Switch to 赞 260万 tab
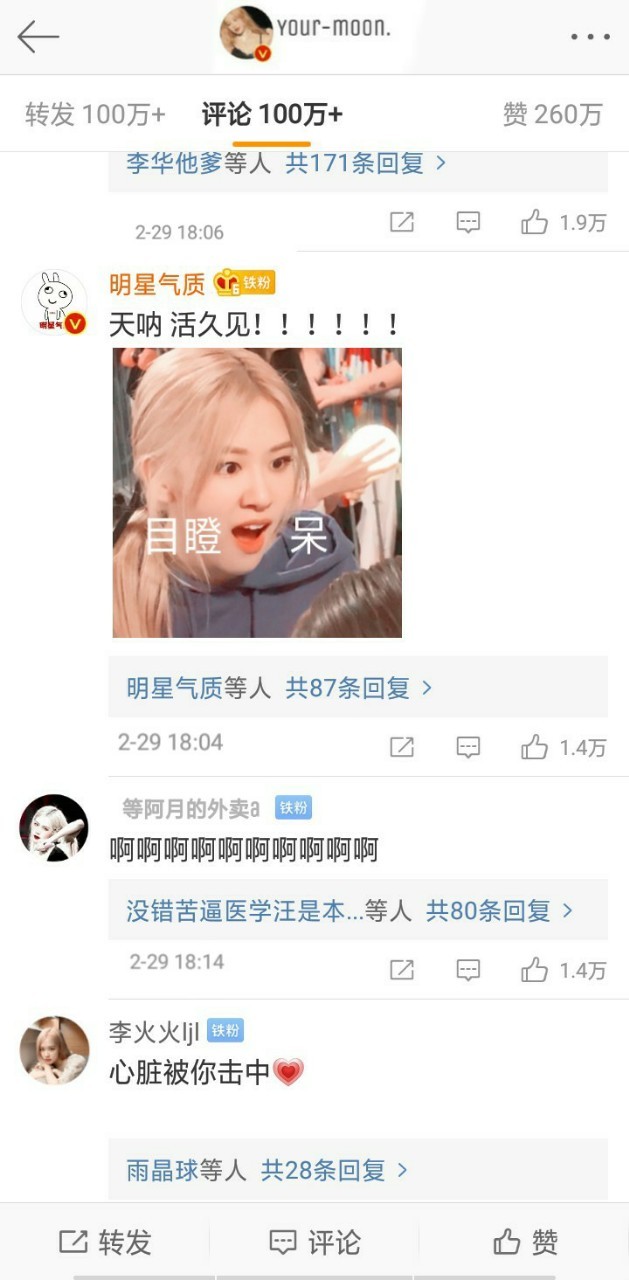The image size is (629, 1280). coord(552,114)
